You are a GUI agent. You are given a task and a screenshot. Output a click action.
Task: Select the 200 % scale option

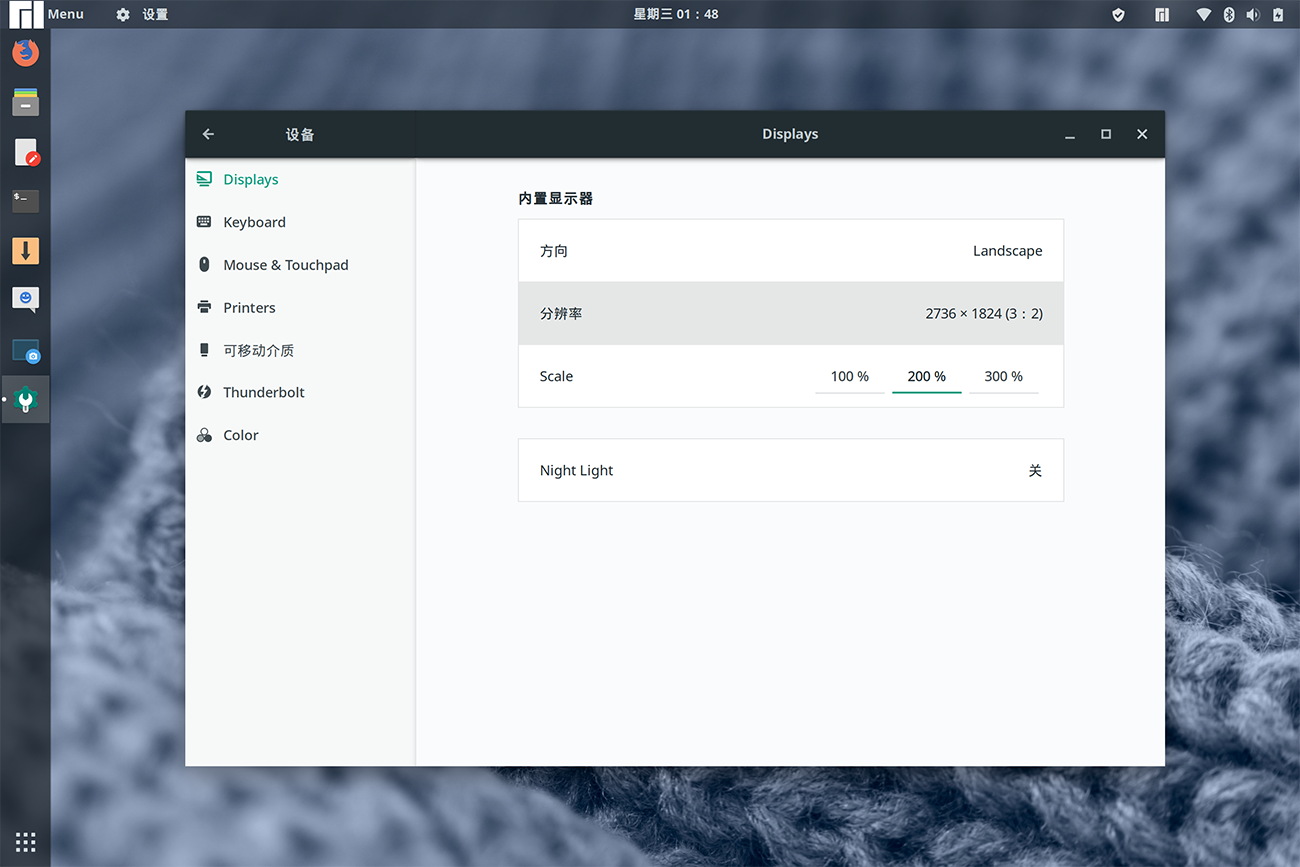coord(926,377)
